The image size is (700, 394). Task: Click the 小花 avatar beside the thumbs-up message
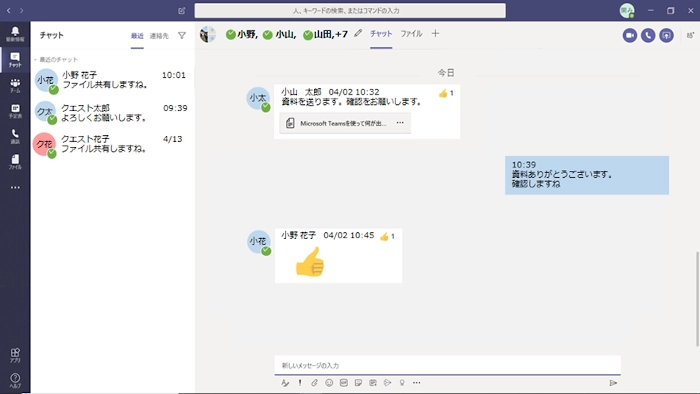(x=259, y=242)
